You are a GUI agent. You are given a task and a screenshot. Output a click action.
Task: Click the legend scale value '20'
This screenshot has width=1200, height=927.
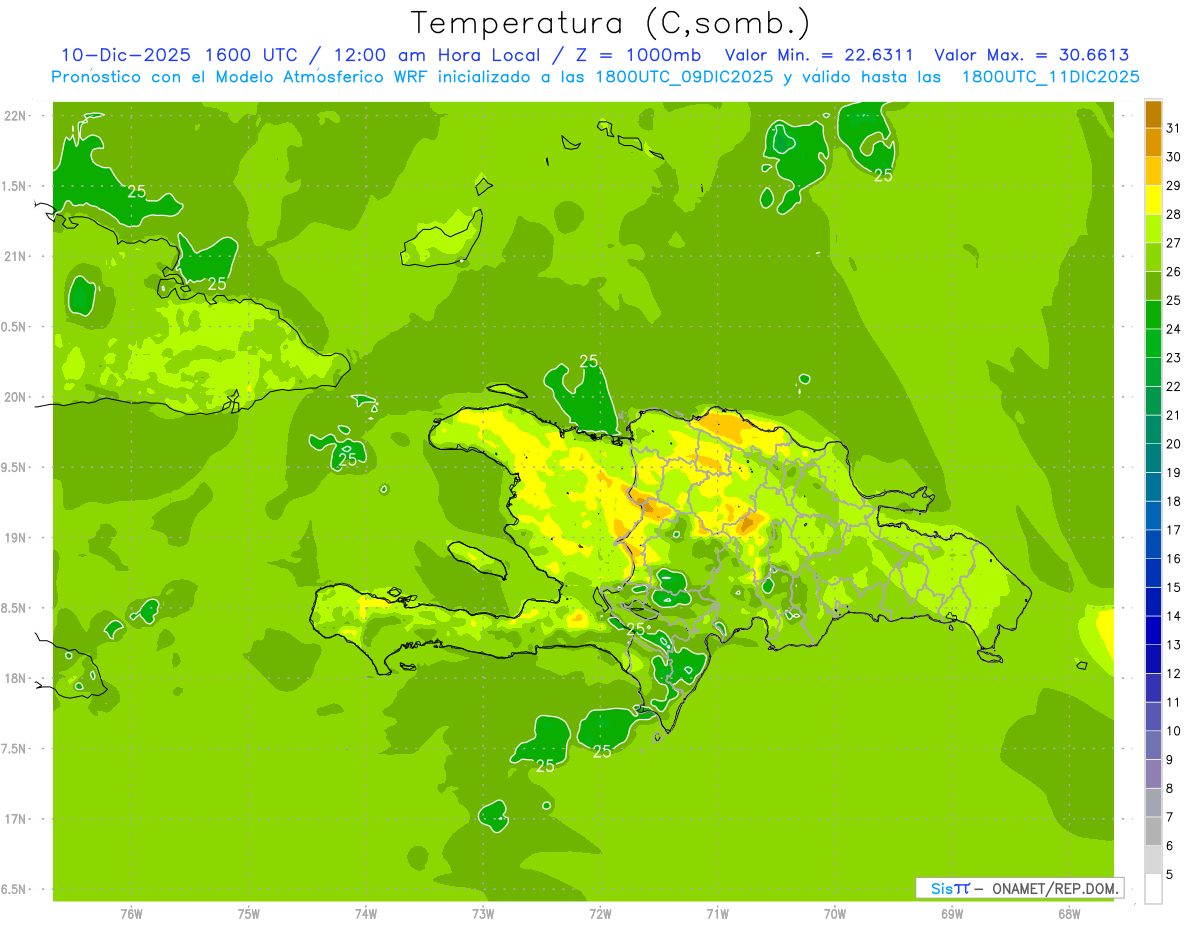click(x=1174, y=444)
